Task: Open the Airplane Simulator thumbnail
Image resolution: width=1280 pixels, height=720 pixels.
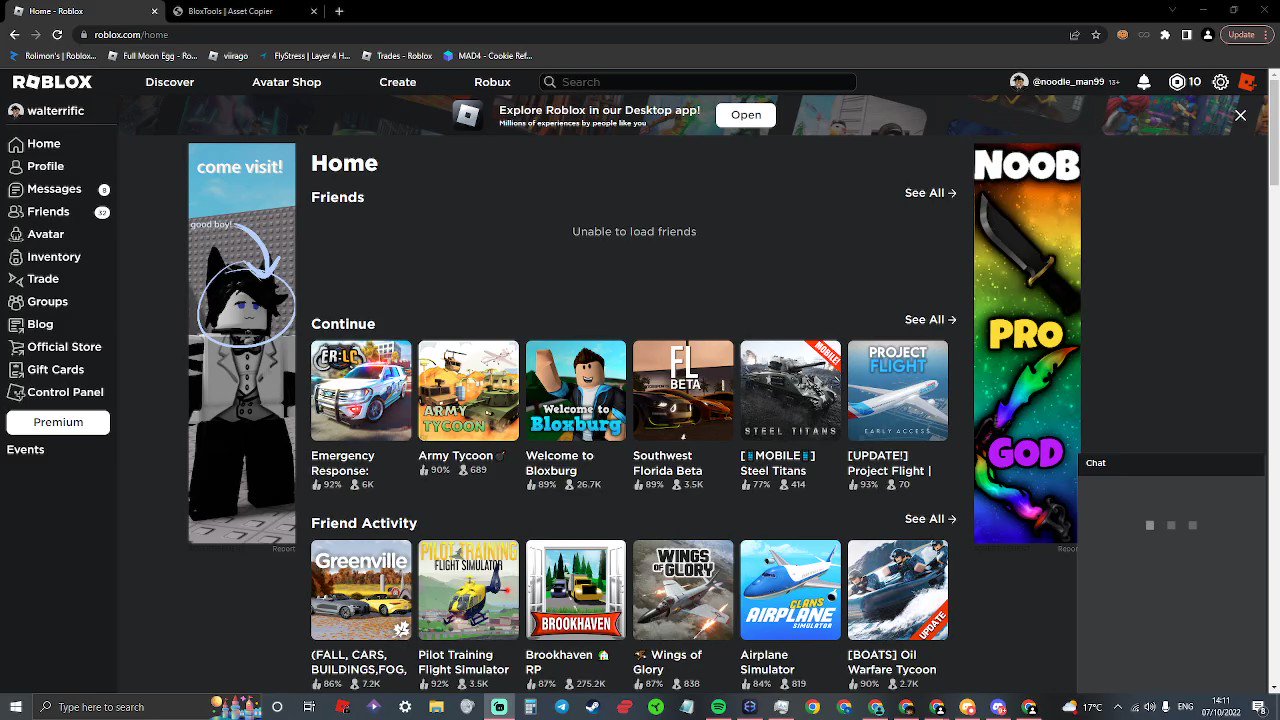Action: (791, 590)
